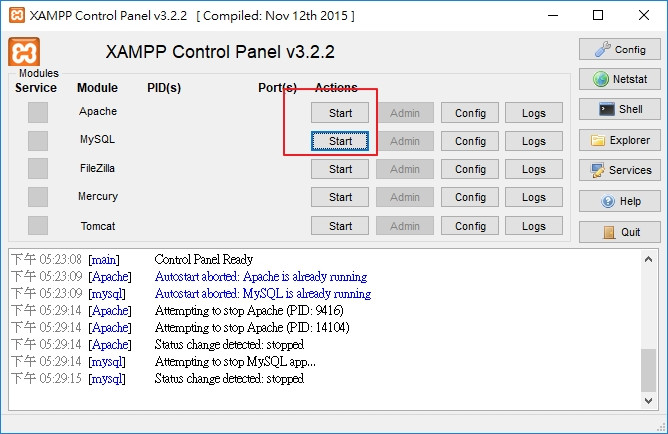Toggle MySQL service install box
The image size is (668, 434).
click(38, 141)
